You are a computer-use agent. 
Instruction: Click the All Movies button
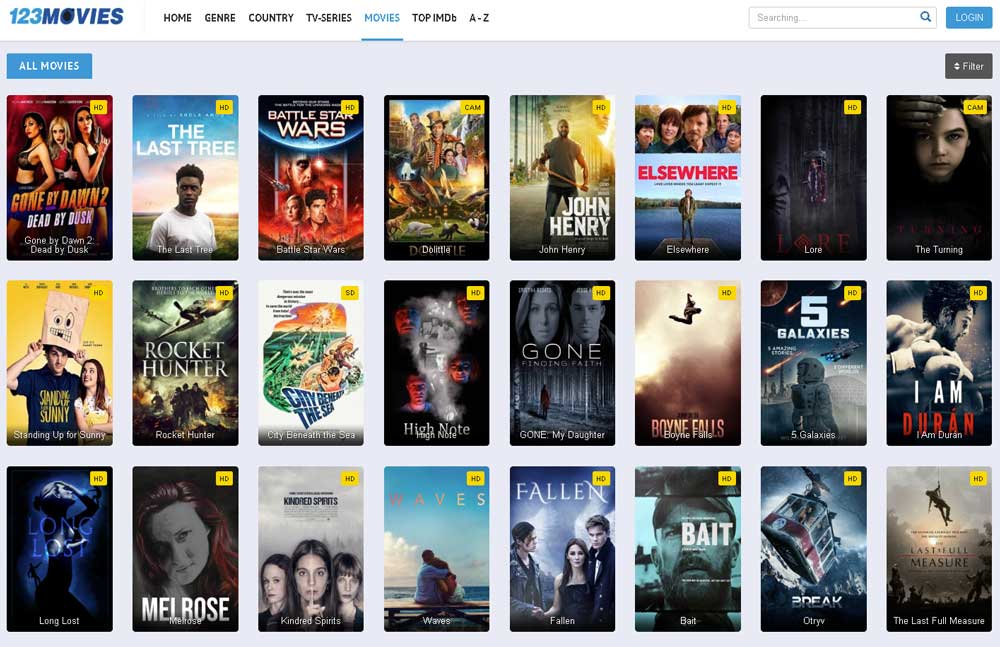[49, 66]
